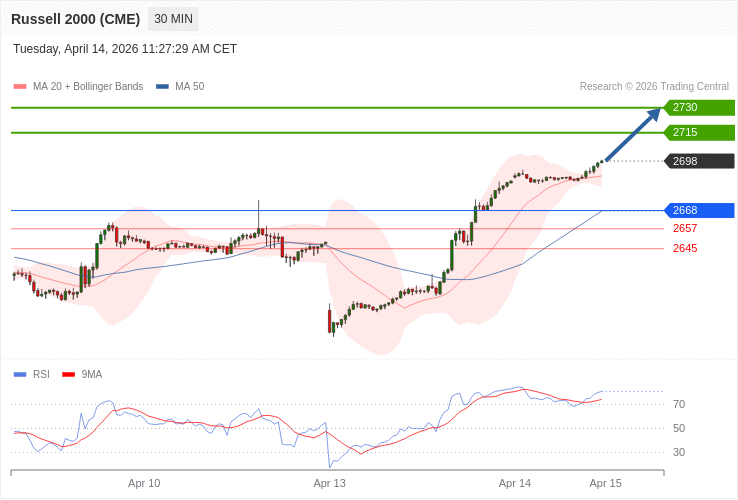Click the Apr 14 date axis label
The width and height of the screenshot is (738, 500).
[515, 483]
